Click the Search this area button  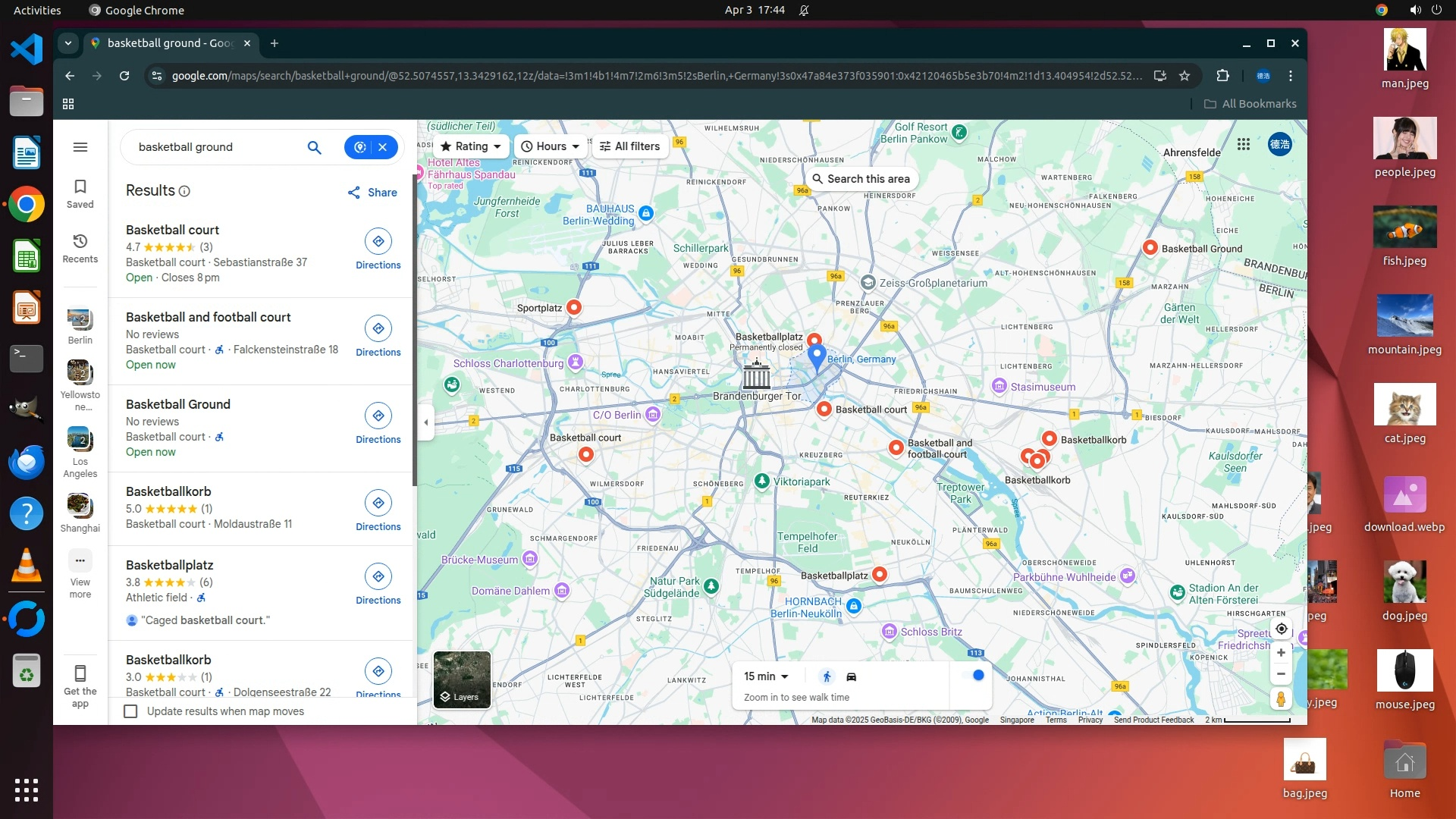coord(861,179)
